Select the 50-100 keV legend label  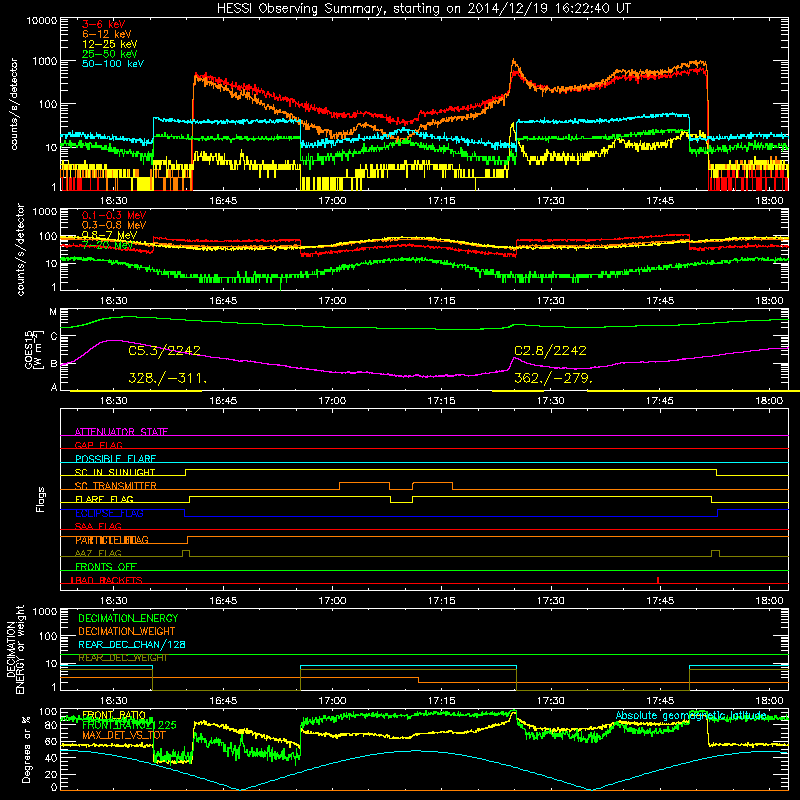[x=112, y=64]
